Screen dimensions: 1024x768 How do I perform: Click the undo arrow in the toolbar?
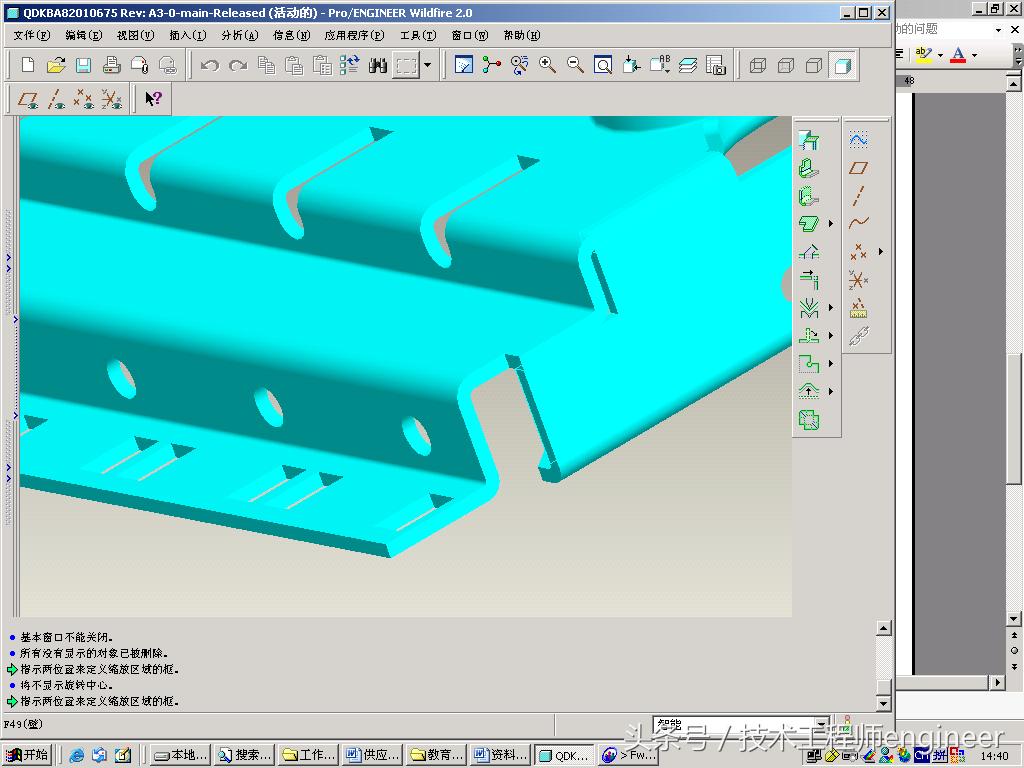(210, 65)
